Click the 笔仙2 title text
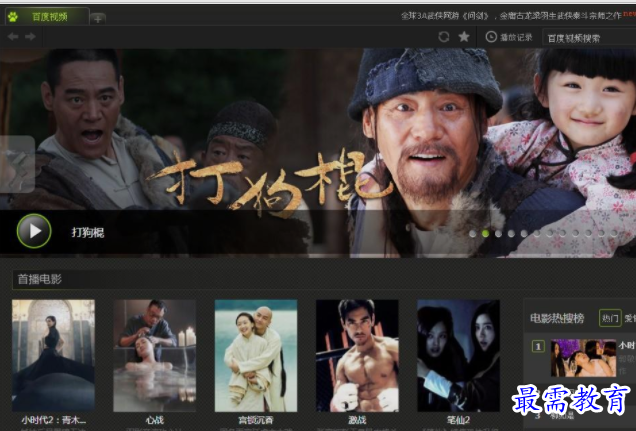 458,420
